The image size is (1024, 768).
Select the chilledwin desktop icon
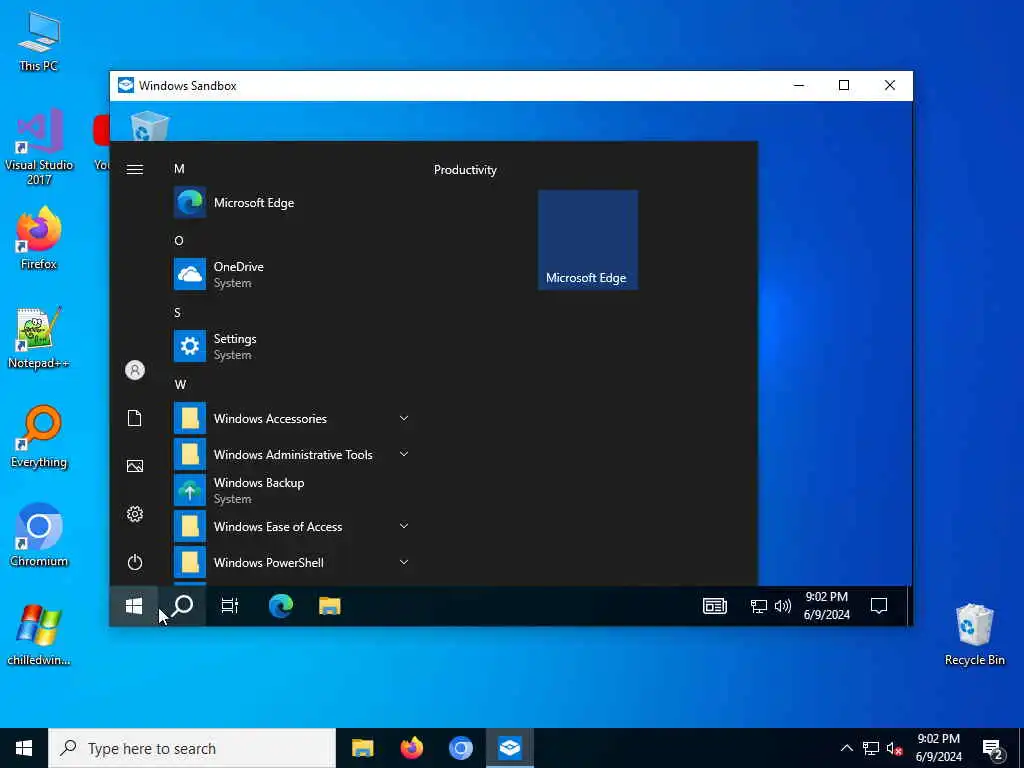[x=39, y=635]
